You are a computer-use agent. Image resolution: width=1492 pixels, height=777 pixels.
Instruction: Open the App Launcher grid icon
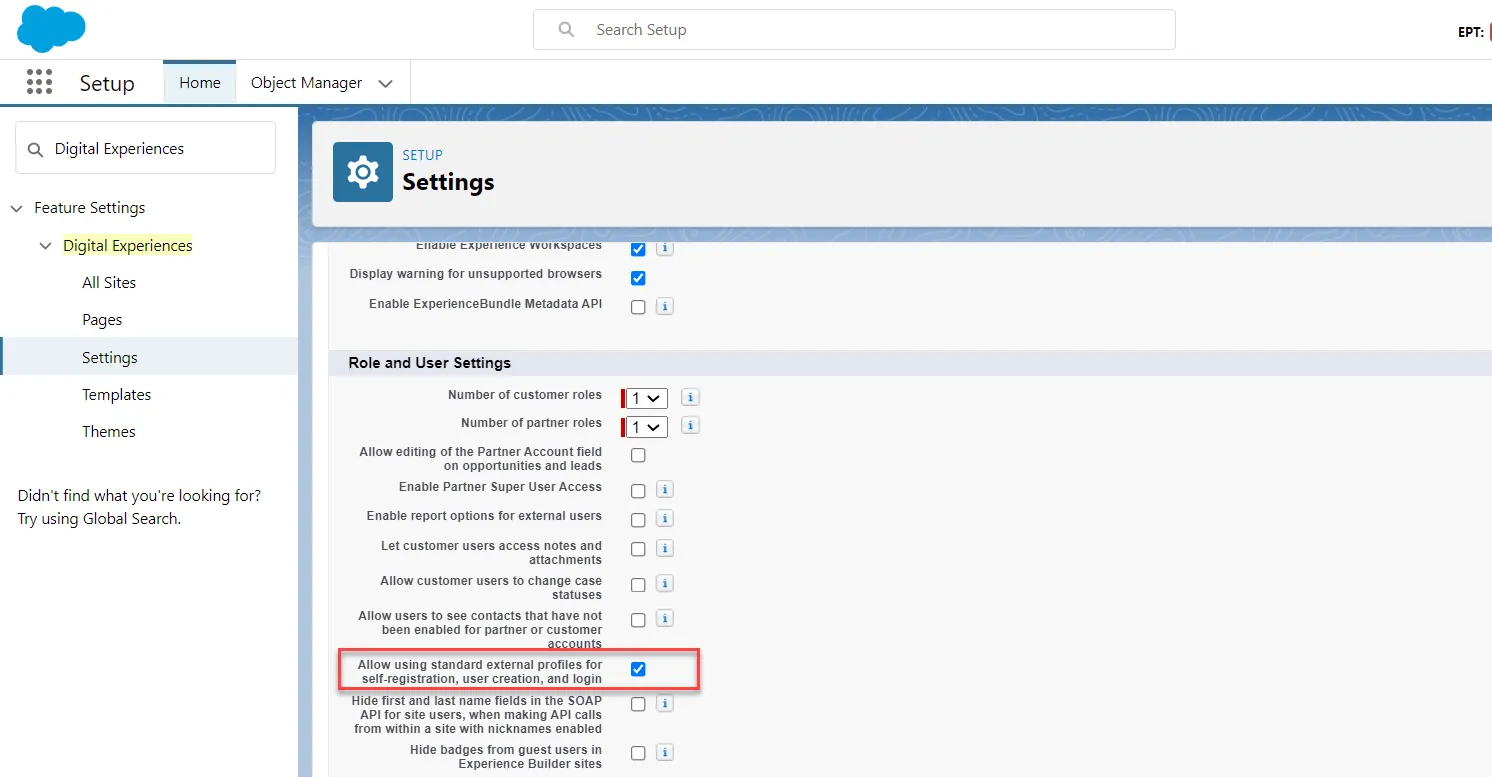pyautogui.click(x=39, y=83)
